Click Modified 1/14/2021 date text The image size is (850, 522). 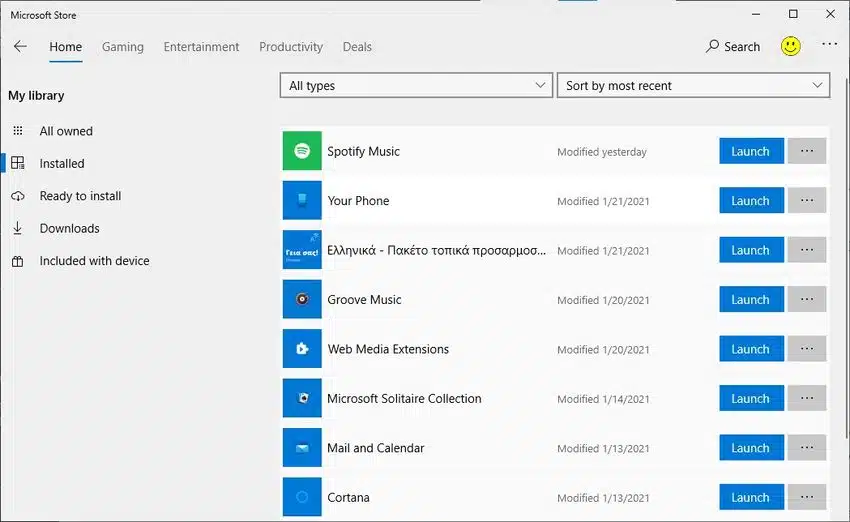(603, 399)
